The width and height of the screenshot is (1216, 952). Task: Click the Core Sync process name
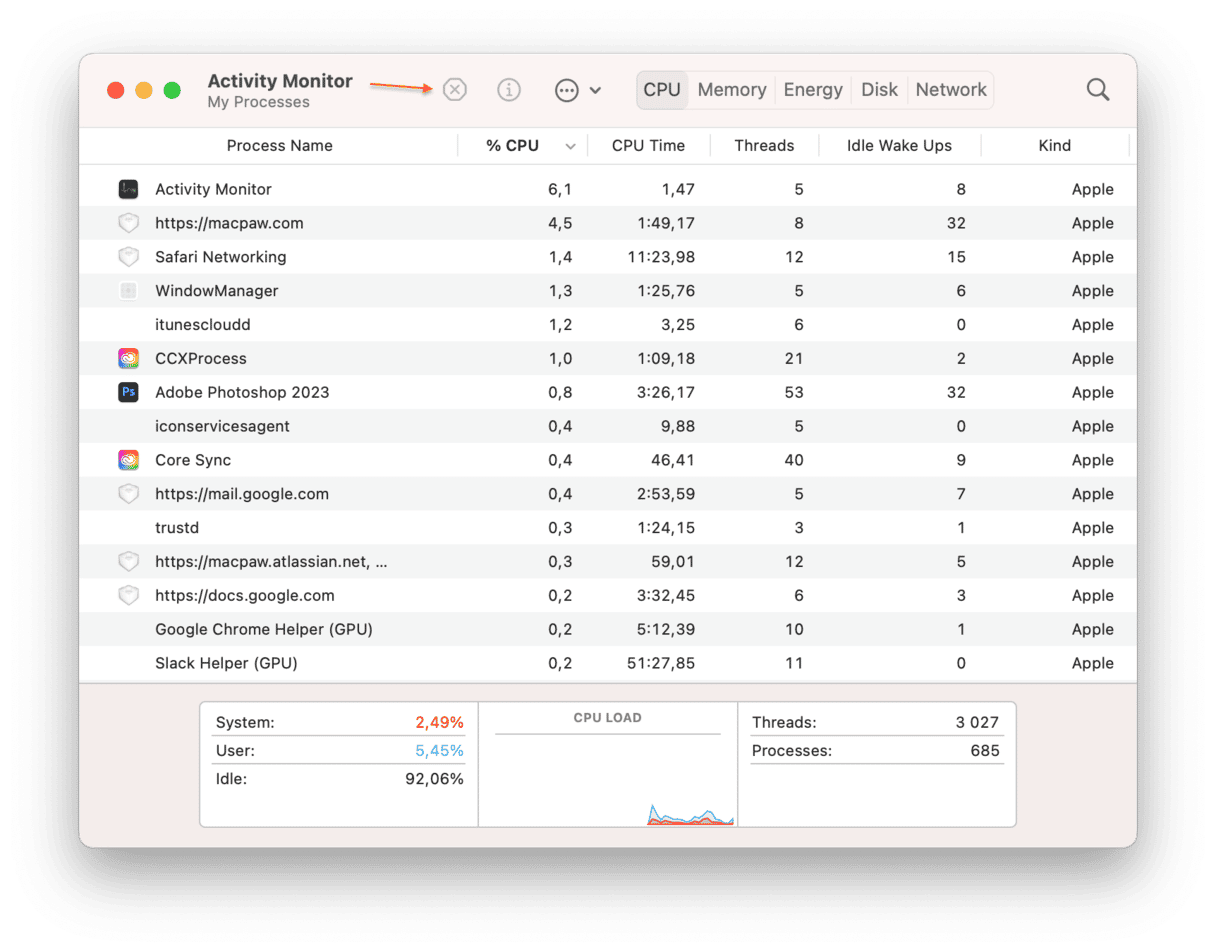(x=193, y=460)
